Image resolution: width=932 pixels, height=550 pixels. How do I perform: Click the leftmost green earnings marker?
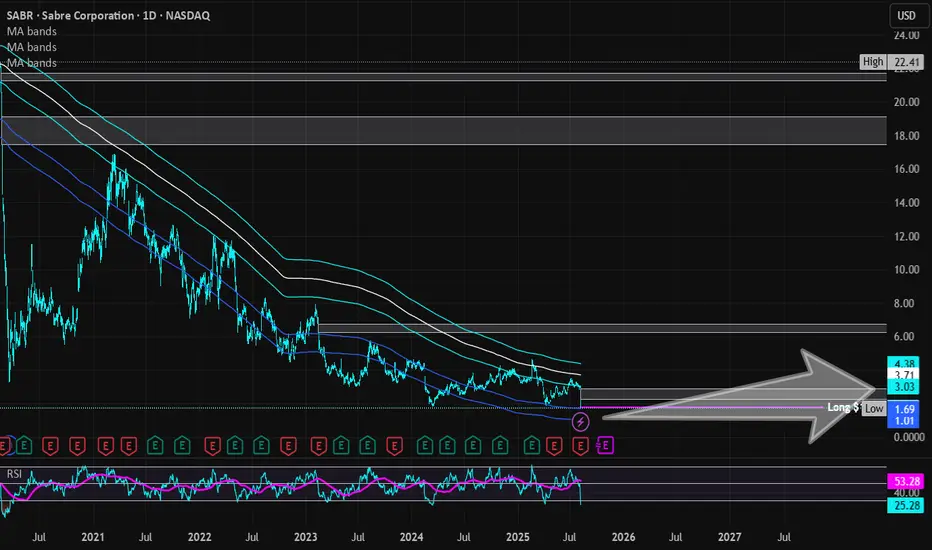[24, 445]
